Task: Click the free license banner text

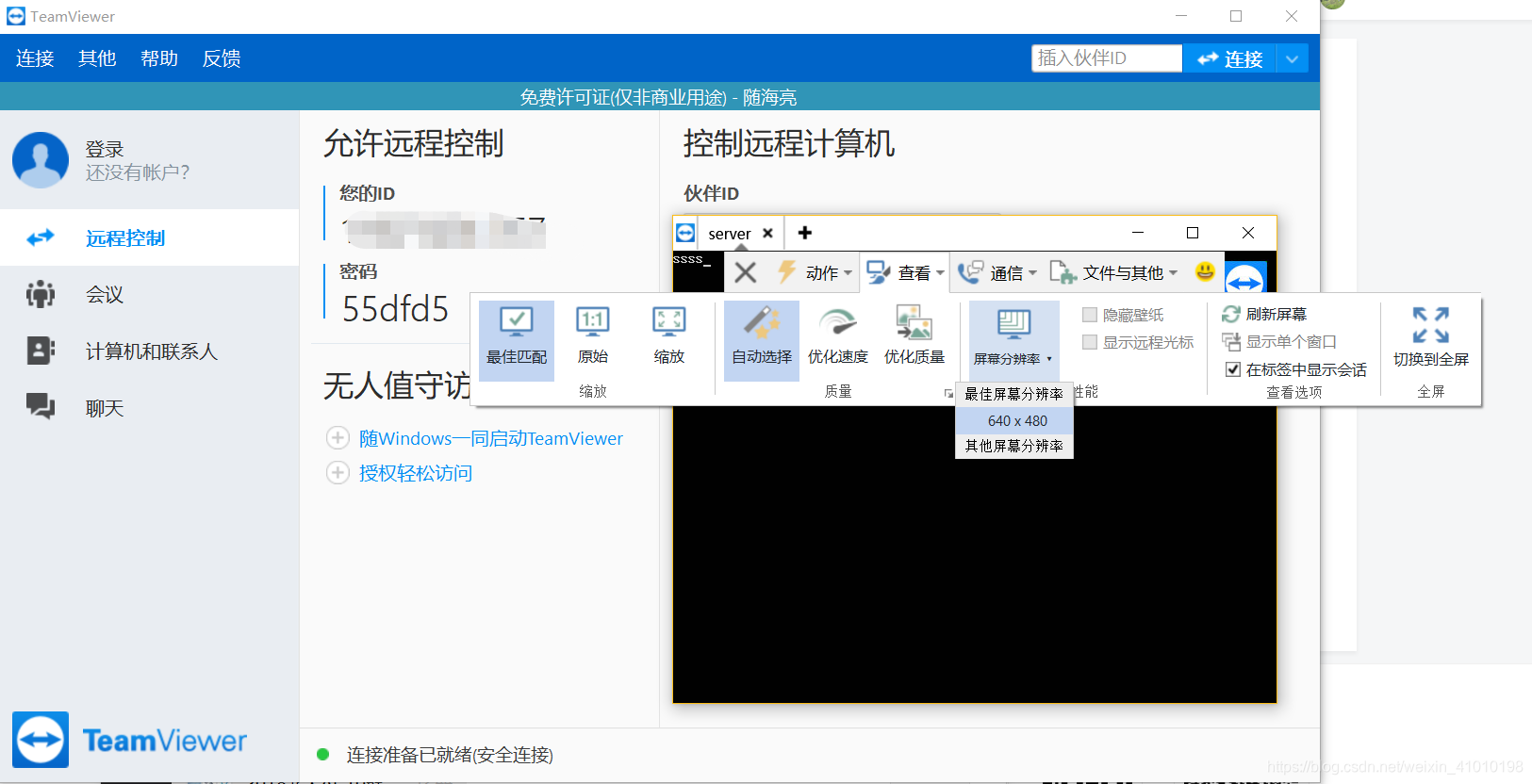Action: pos(659,97)
